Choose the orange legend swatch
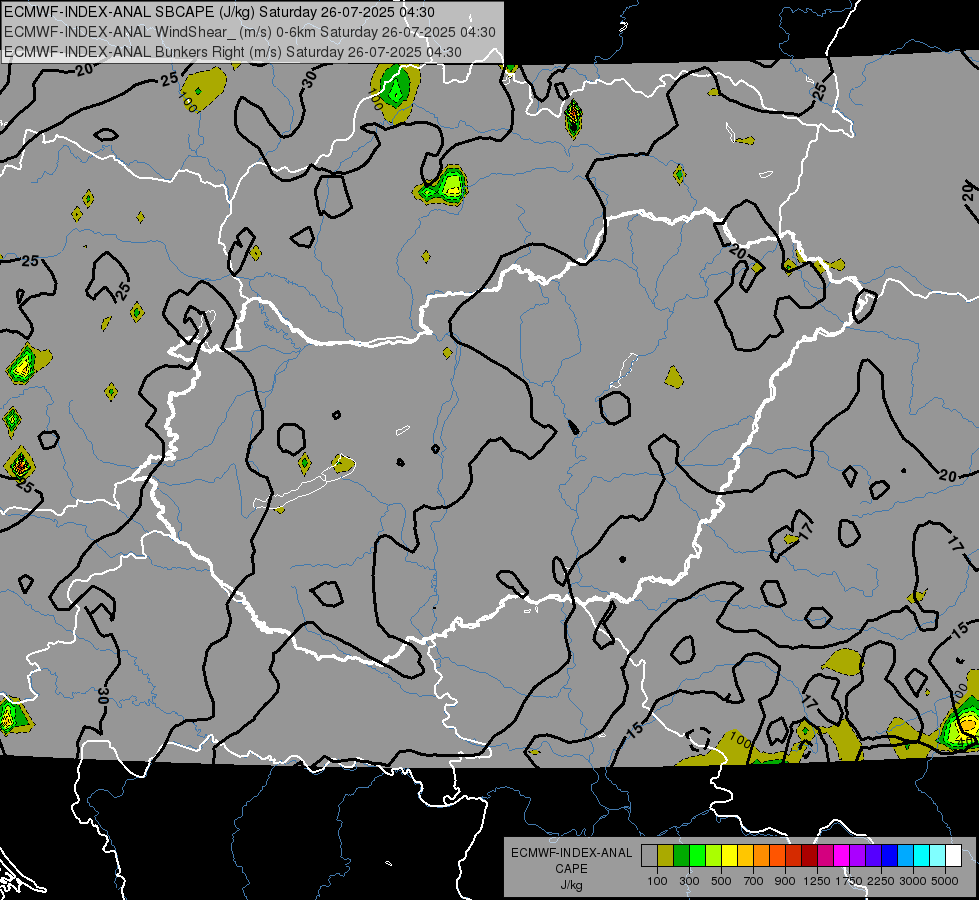The width and height of the screenshot is (979, 900). click(x=761, y=856)
